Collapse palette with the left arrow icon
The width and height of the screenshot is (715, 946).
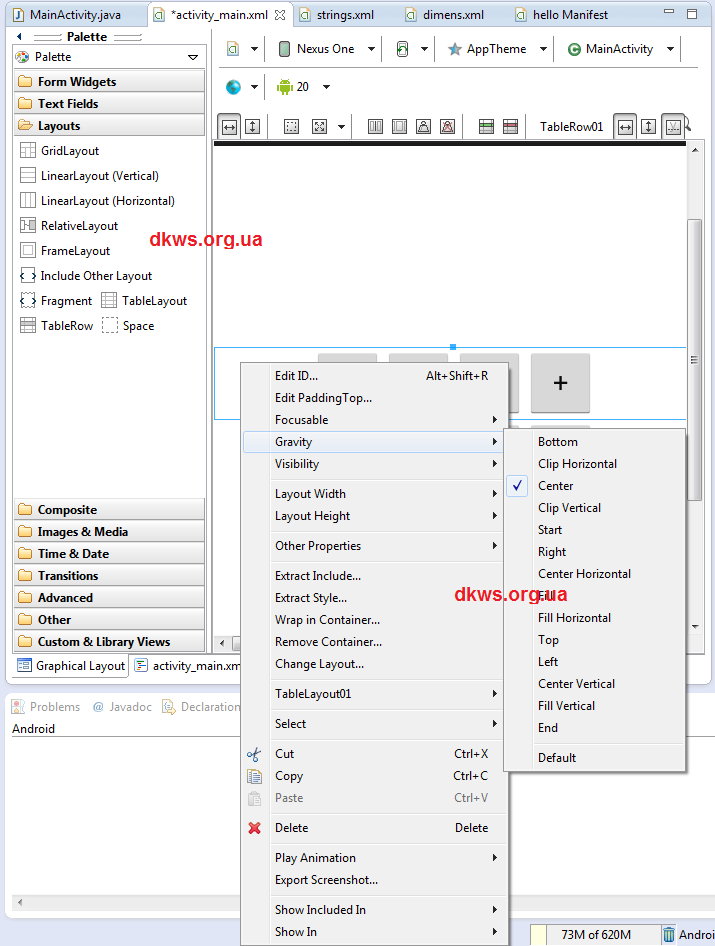point(19,36)
